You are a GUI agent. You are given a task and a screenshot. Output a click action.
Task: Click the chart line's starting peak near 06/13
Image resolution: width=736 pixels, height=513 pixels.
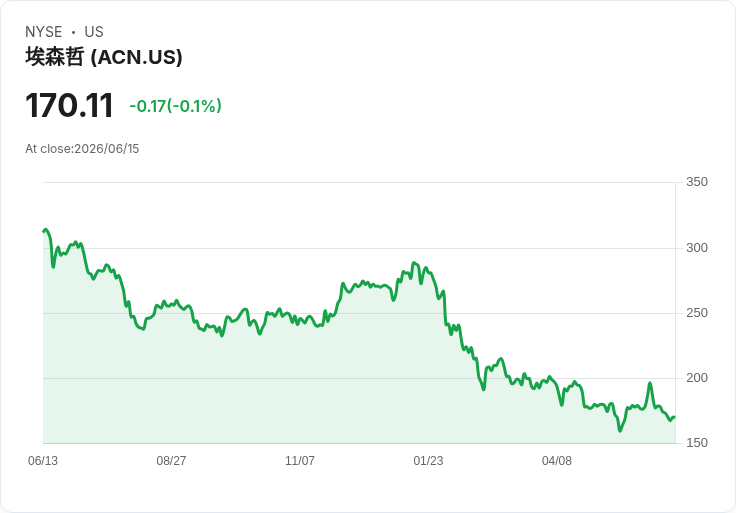point(45,230)
